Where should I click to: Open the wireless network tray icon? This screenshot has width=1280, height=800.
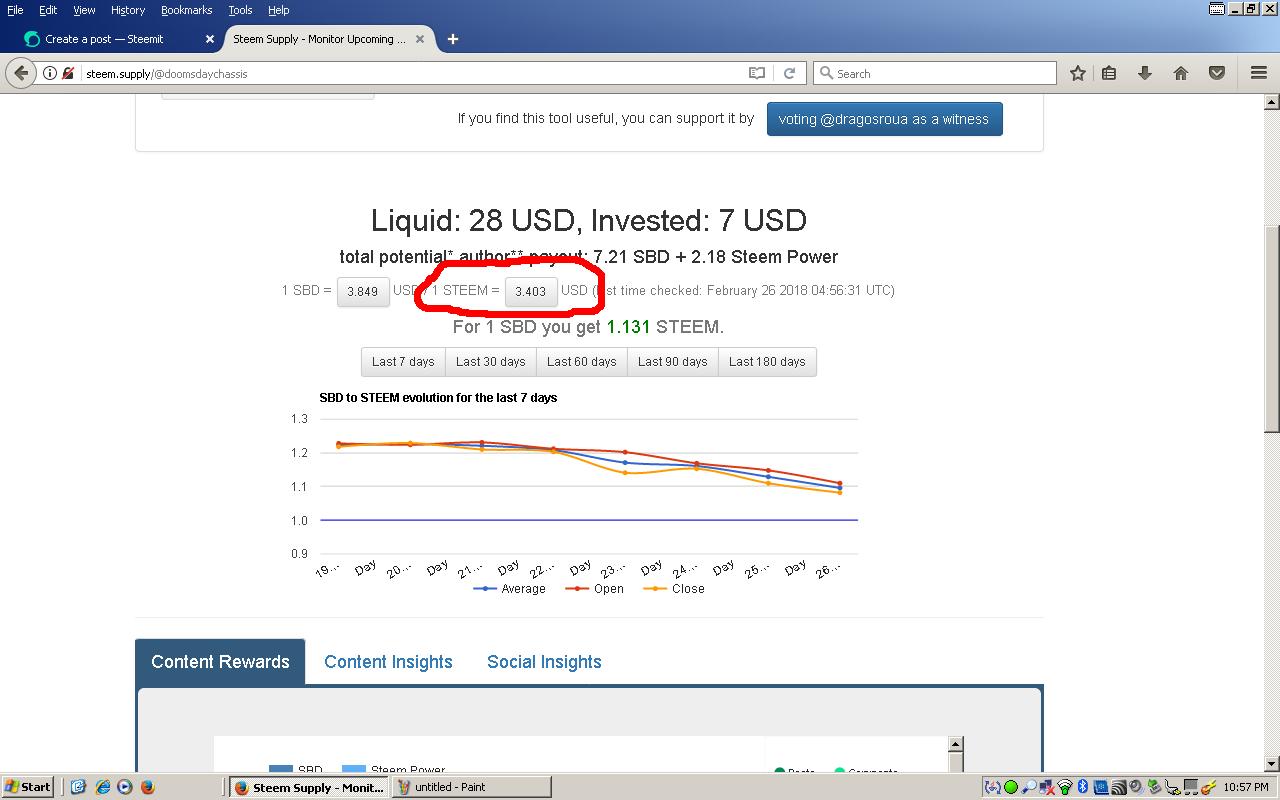coord(1065,787)
